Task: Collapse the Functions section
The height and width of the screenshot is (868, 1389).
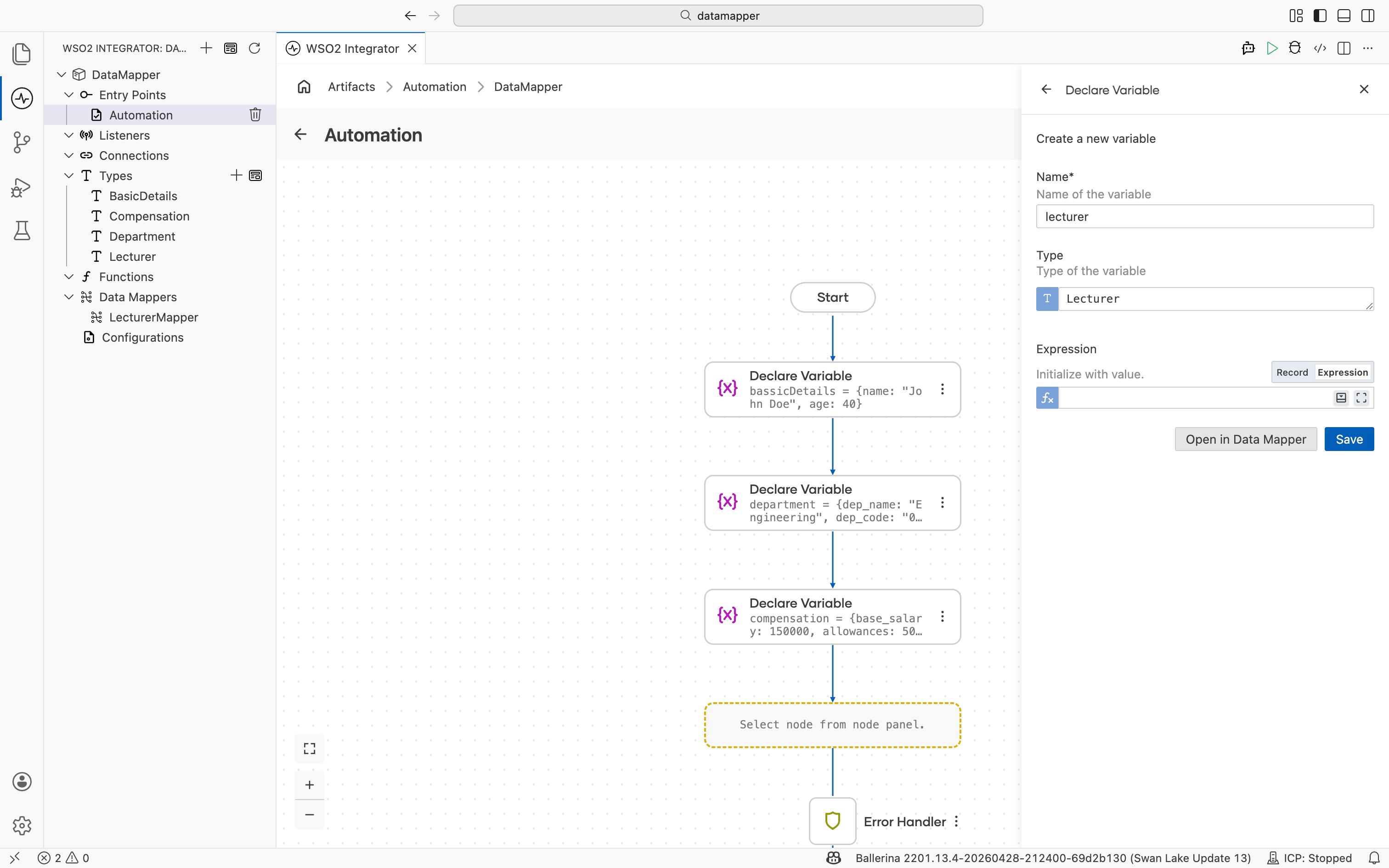Action: coord(69,276)
